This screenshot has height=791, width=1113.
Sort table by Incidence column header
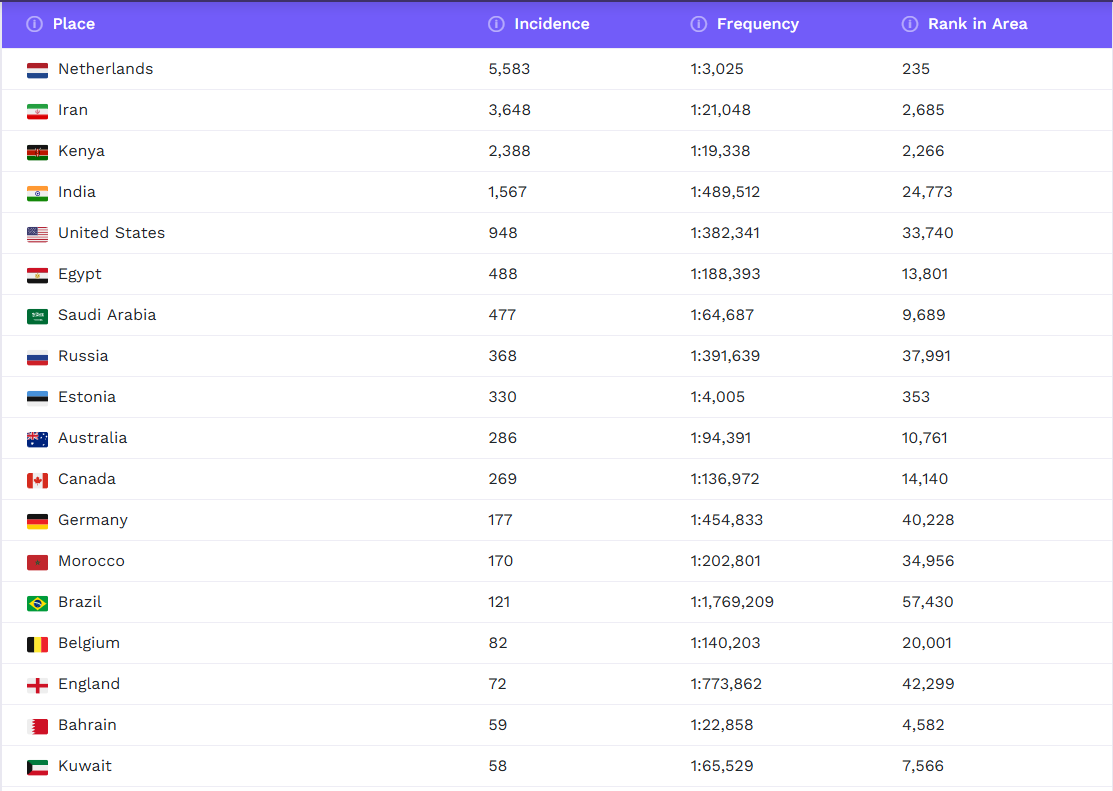(x=551, y=24)
